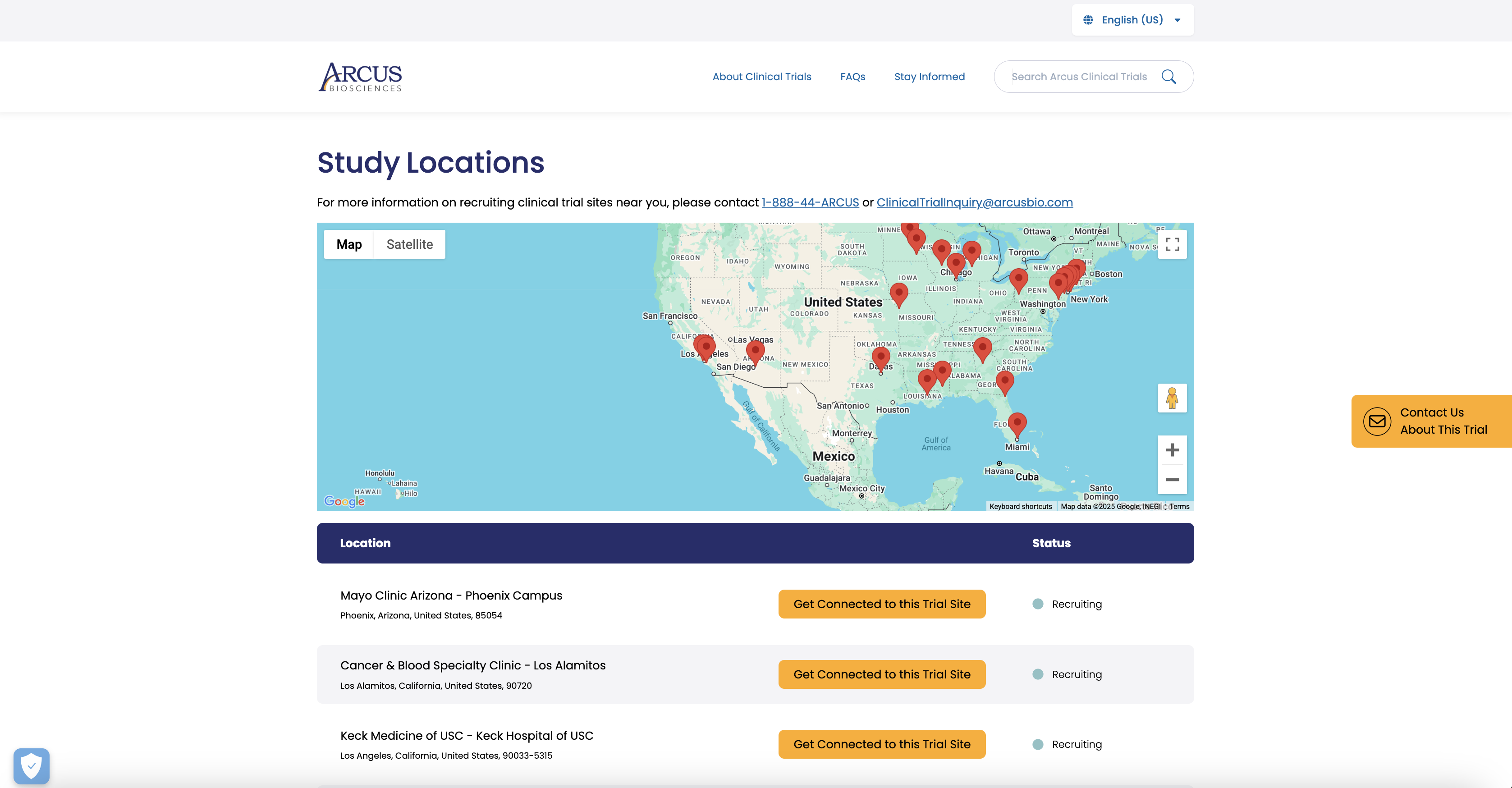The height and width of the screenshot is (788, 1512).
Task: Click Contact Us About This Trial button
Action: (1432, 421)
